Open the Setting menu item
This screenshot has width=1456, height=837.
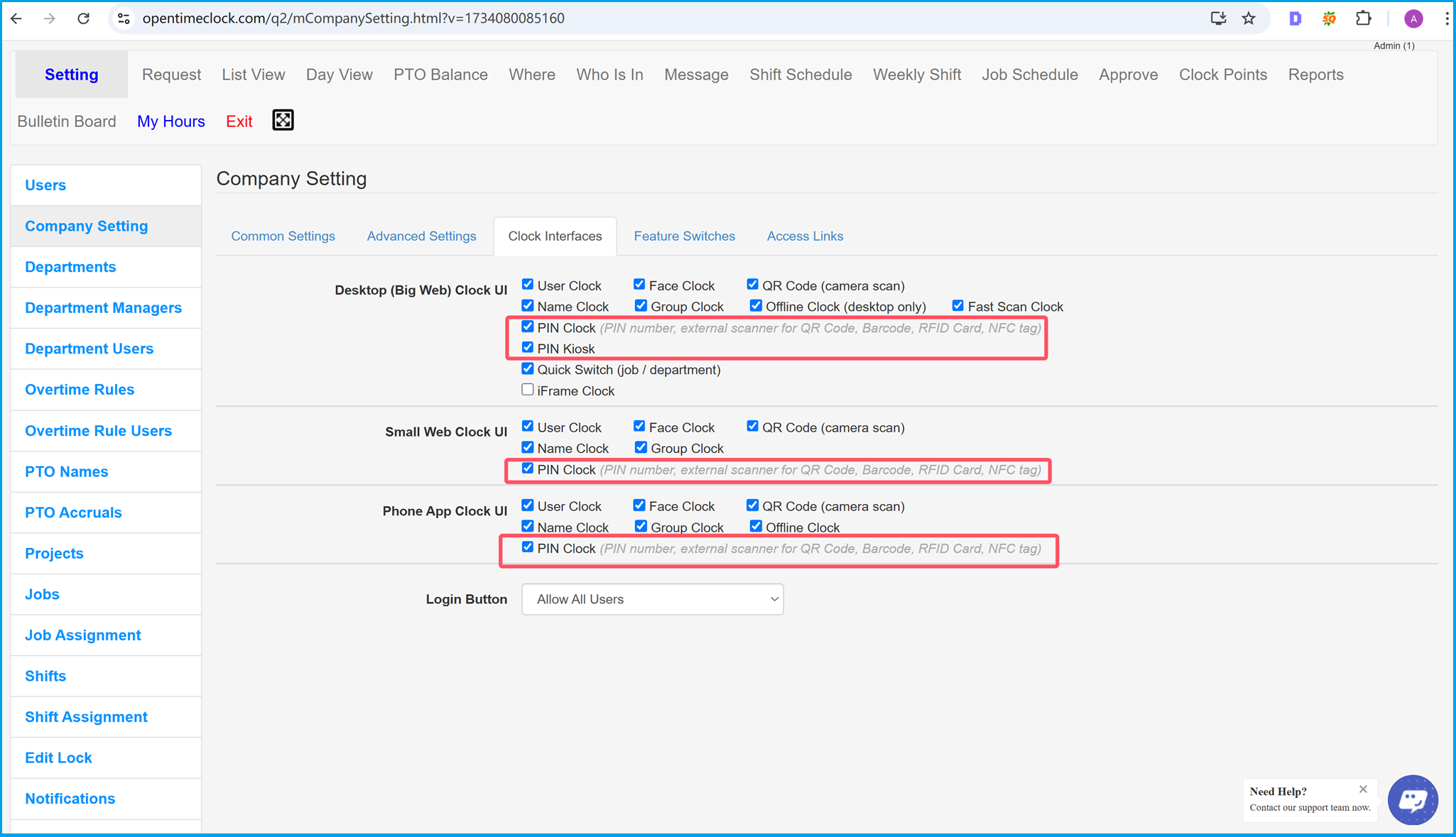click(71, 75)
